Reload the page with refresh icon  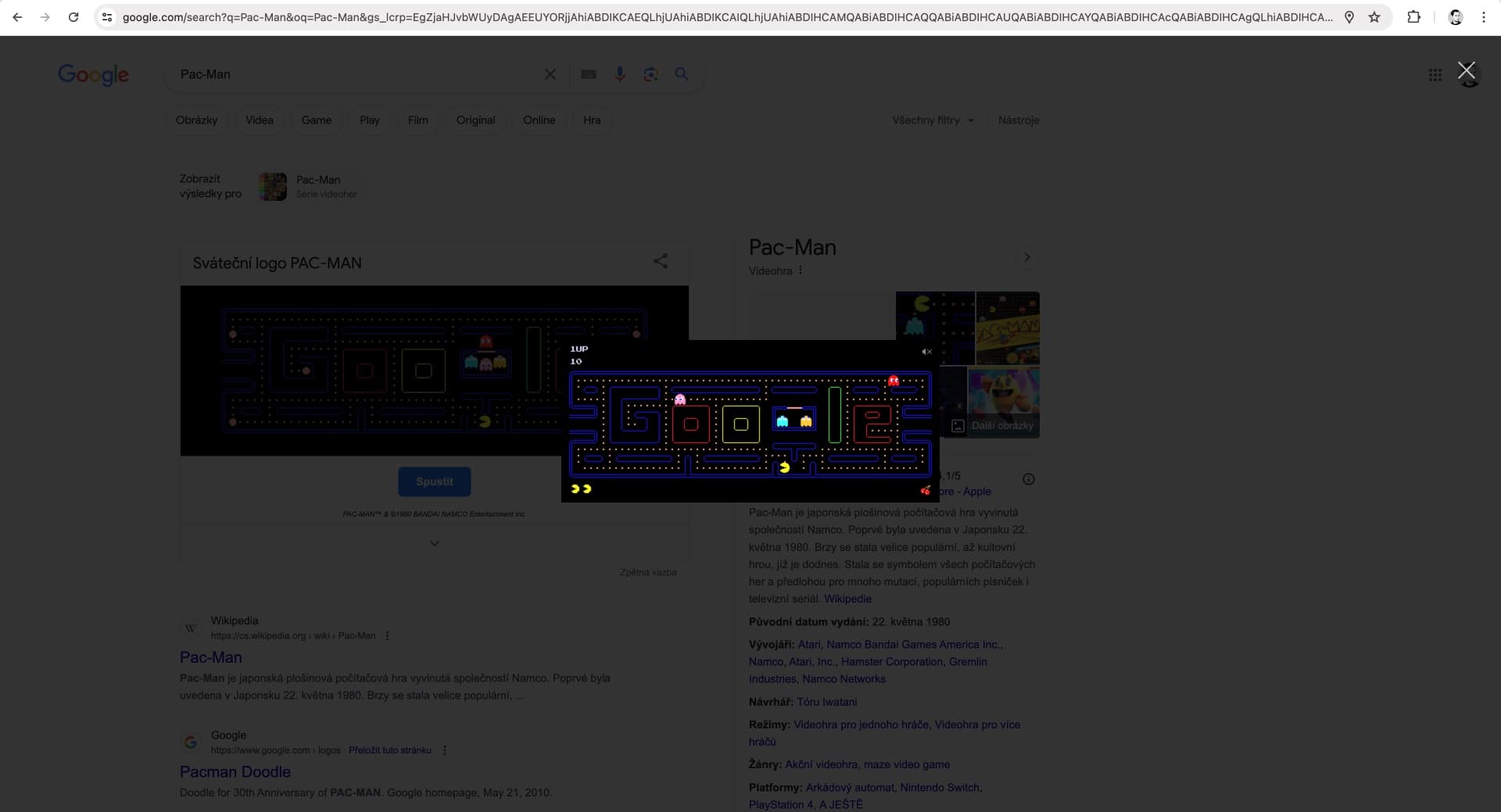73,17
